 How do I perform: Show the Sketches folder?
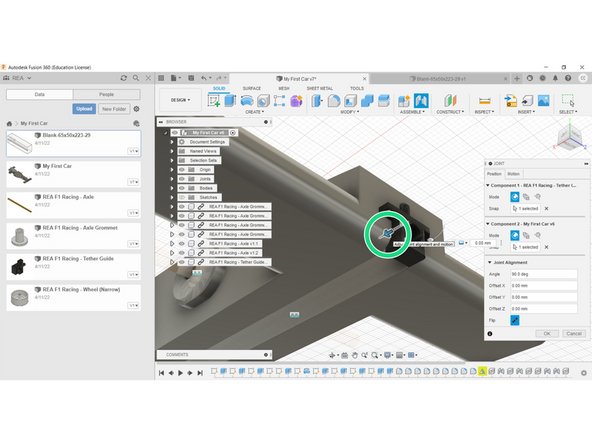click(x=182, y=197)
